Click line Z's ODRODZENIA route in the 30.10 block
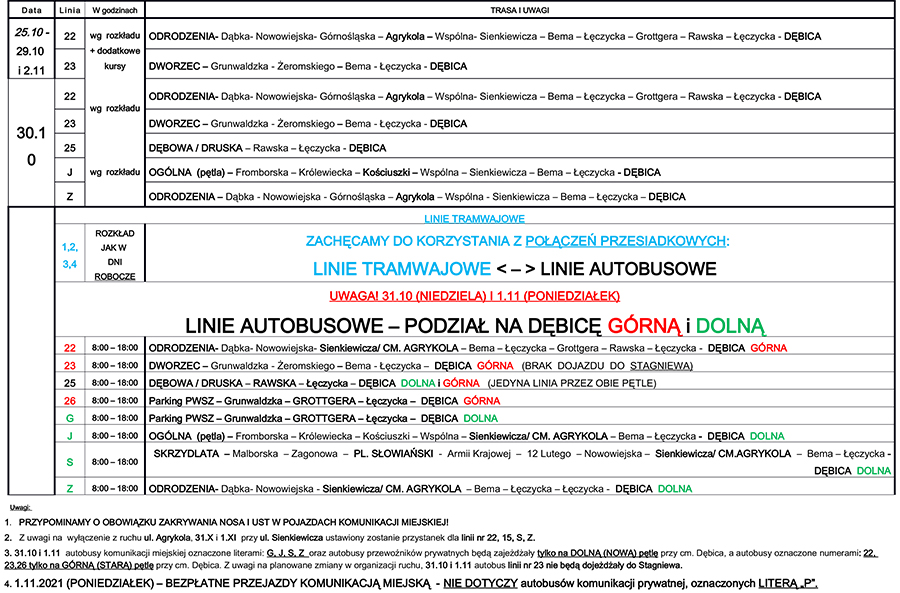The width and height of the screenshot is (900, 593). tap(417, 196)
